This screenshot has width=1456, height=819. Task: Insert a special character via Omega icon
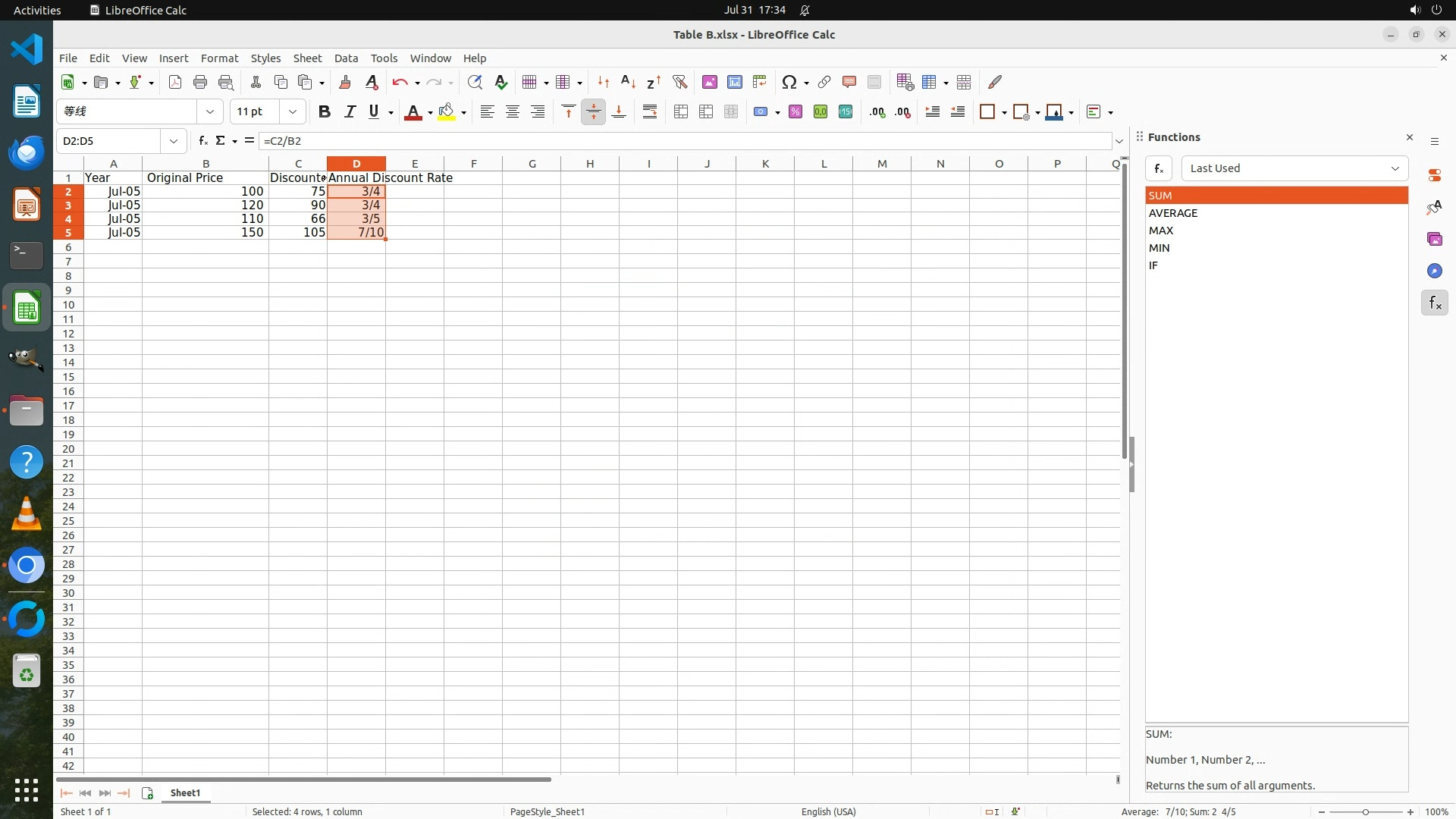click(789, 82)
